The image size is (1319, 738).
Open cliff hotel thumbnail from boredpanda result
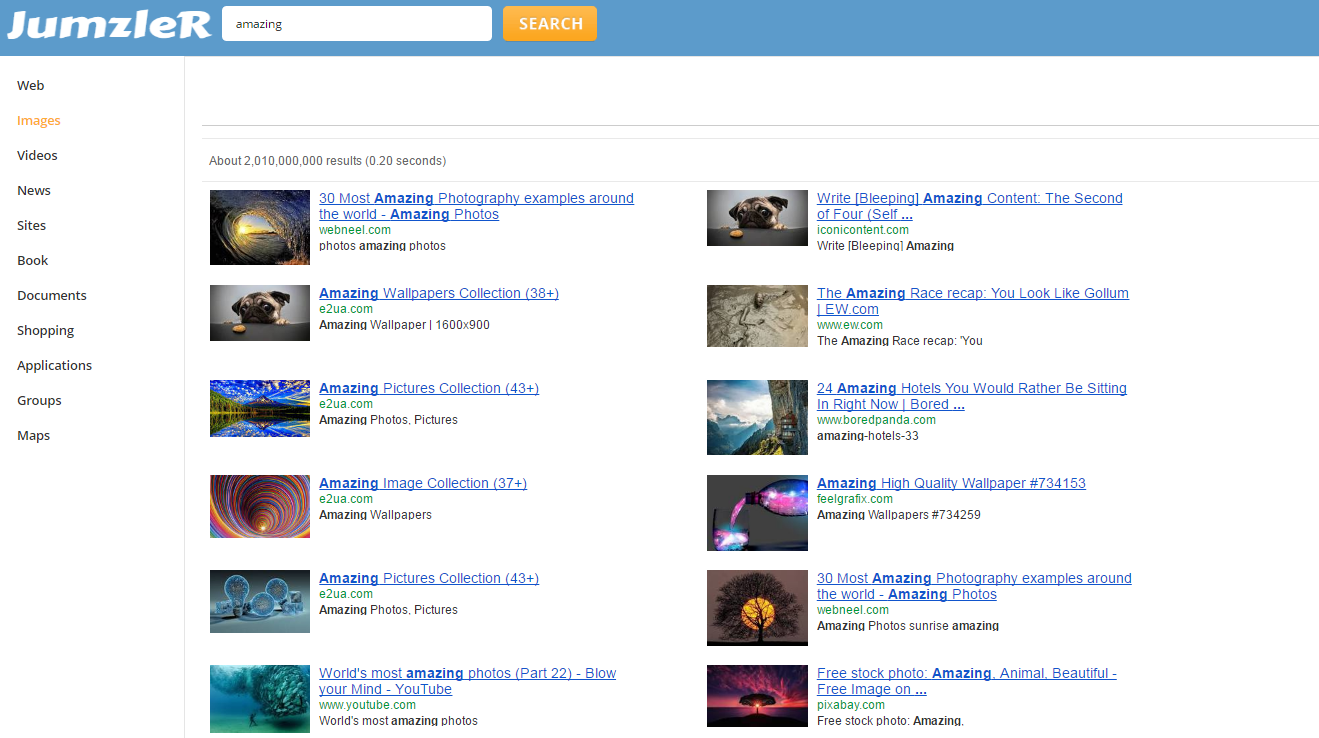[x=757, y=417]
